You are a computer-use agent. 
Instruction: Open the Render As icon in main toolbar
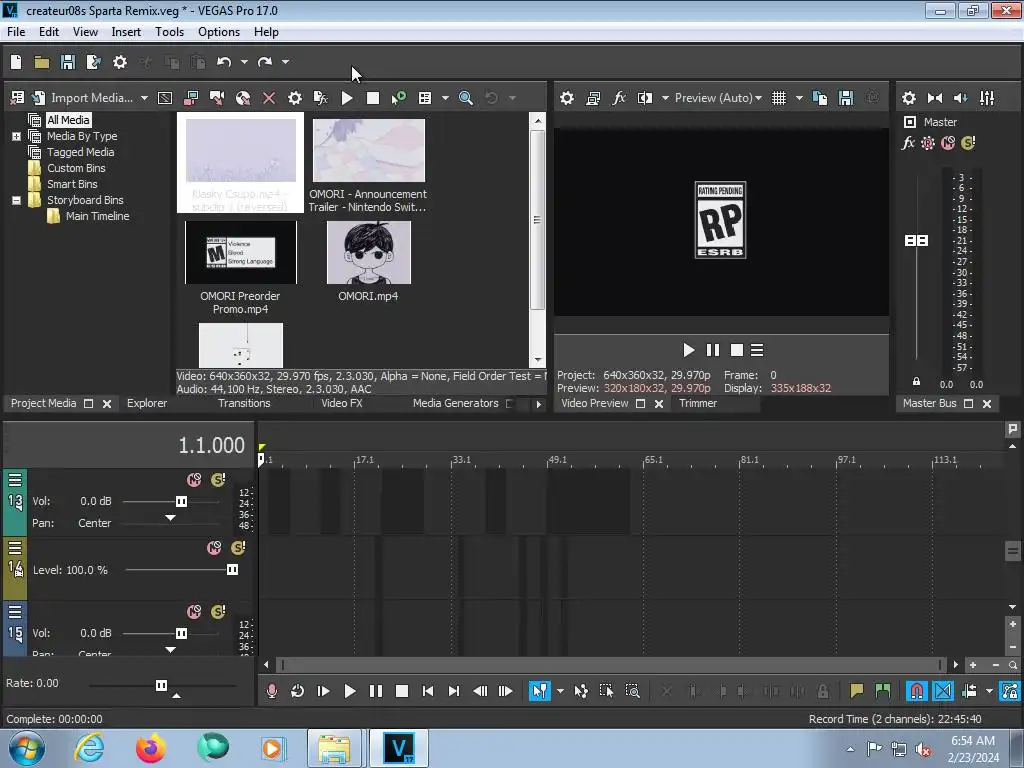point(94,62)
